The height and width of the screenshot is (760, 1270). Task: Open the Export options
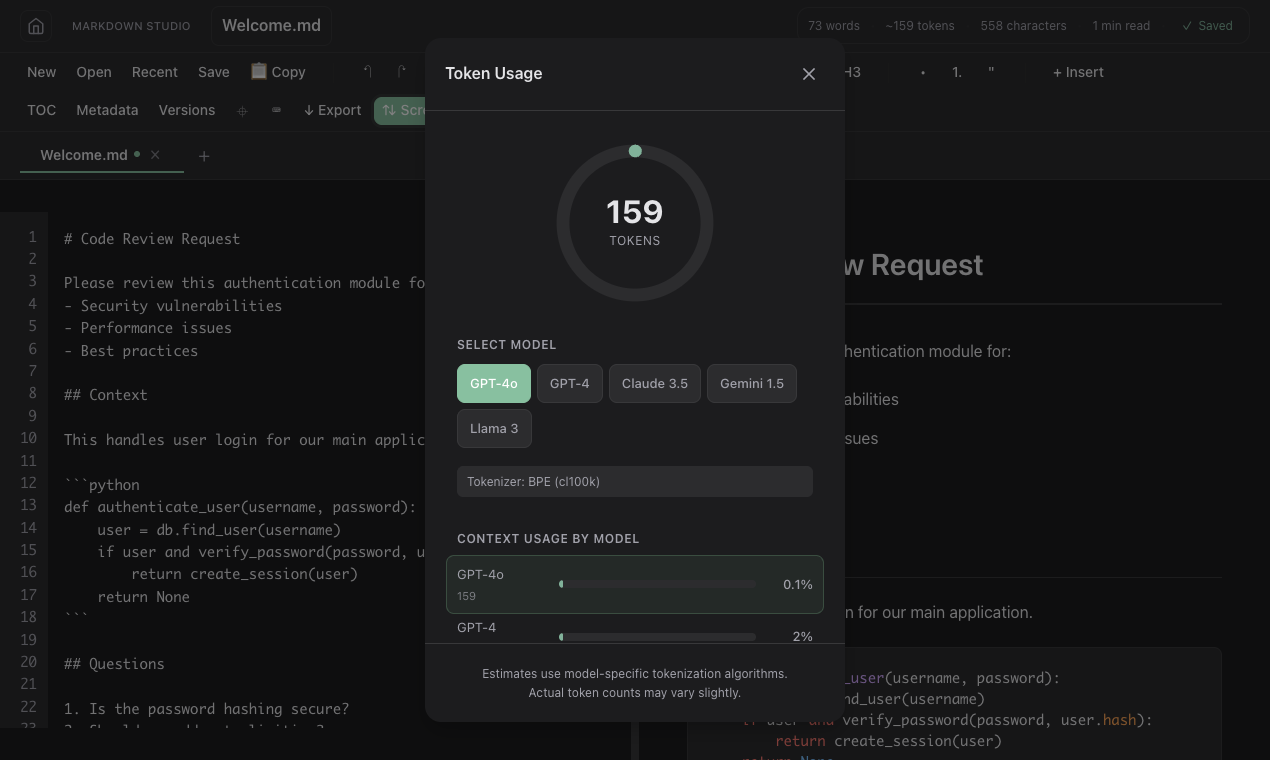coord(332,110)
